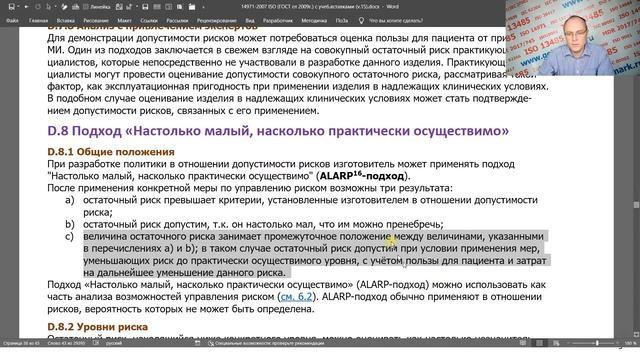The image size is (640, 360).
Task: Click the folder icon in quick access toolbar
Action: (x=192, y=7)
